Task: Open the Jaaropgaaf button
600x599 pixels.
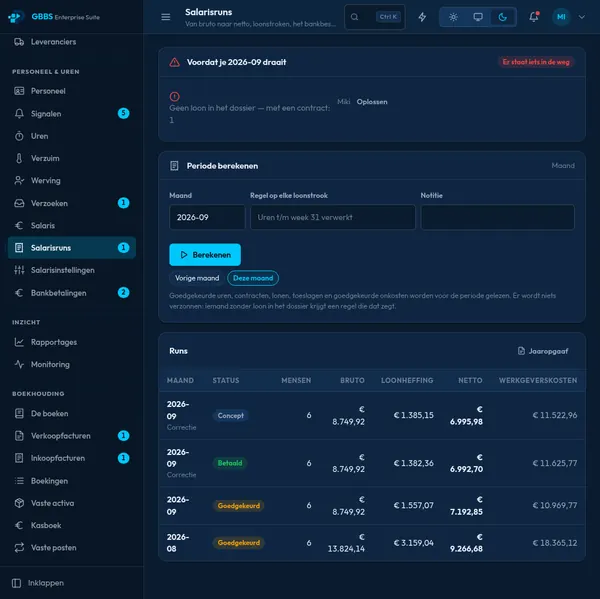Action: point(543,351)
